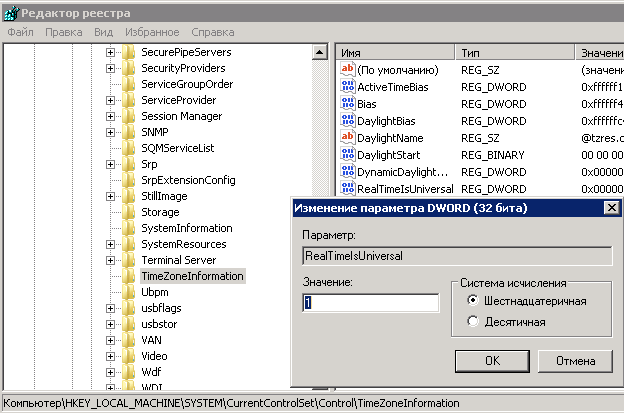
Task: Select the Шестнадцатеричная radio button
Action: coord(473,301)
